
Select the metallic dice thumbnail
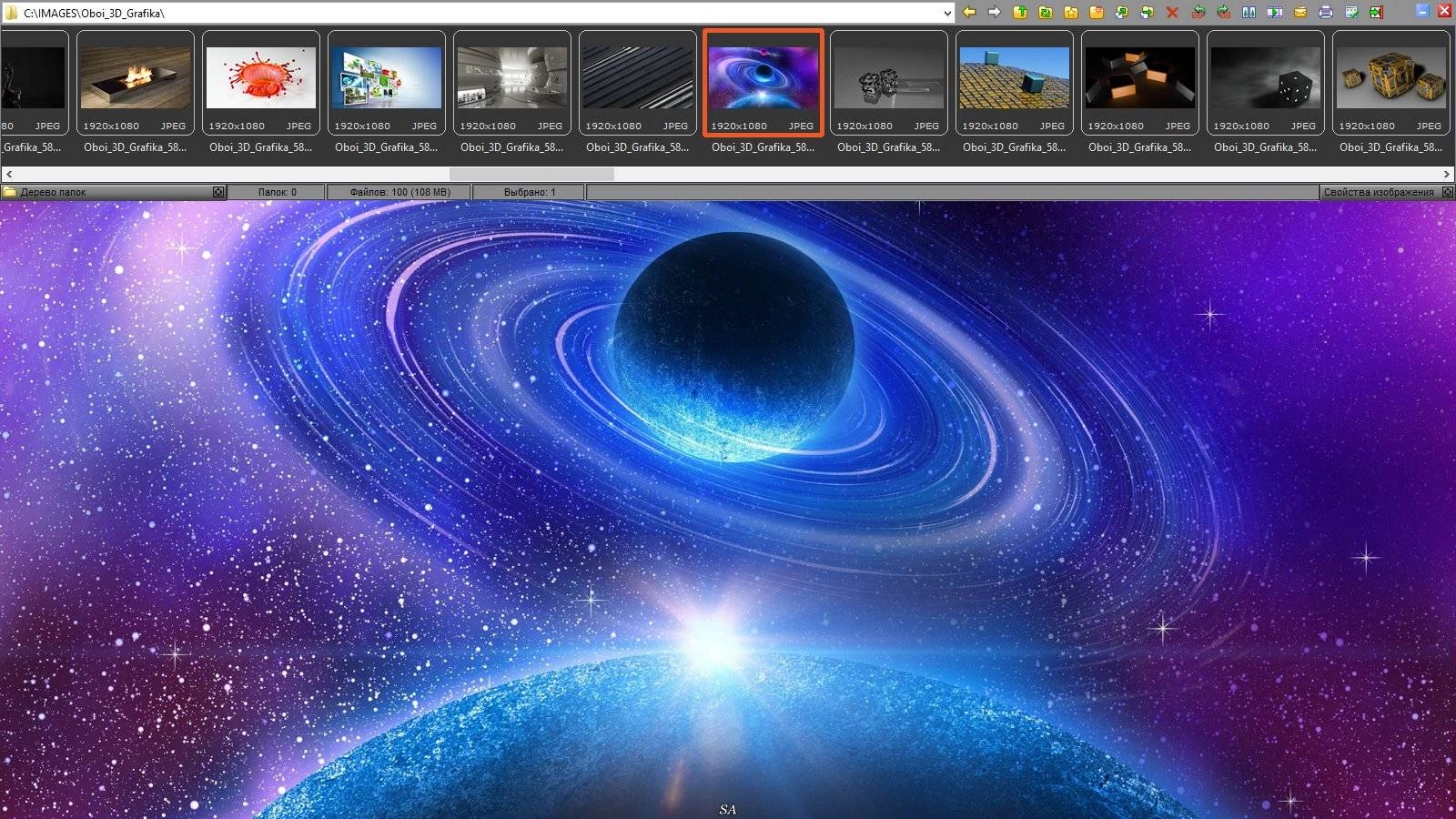coord(889,83)
